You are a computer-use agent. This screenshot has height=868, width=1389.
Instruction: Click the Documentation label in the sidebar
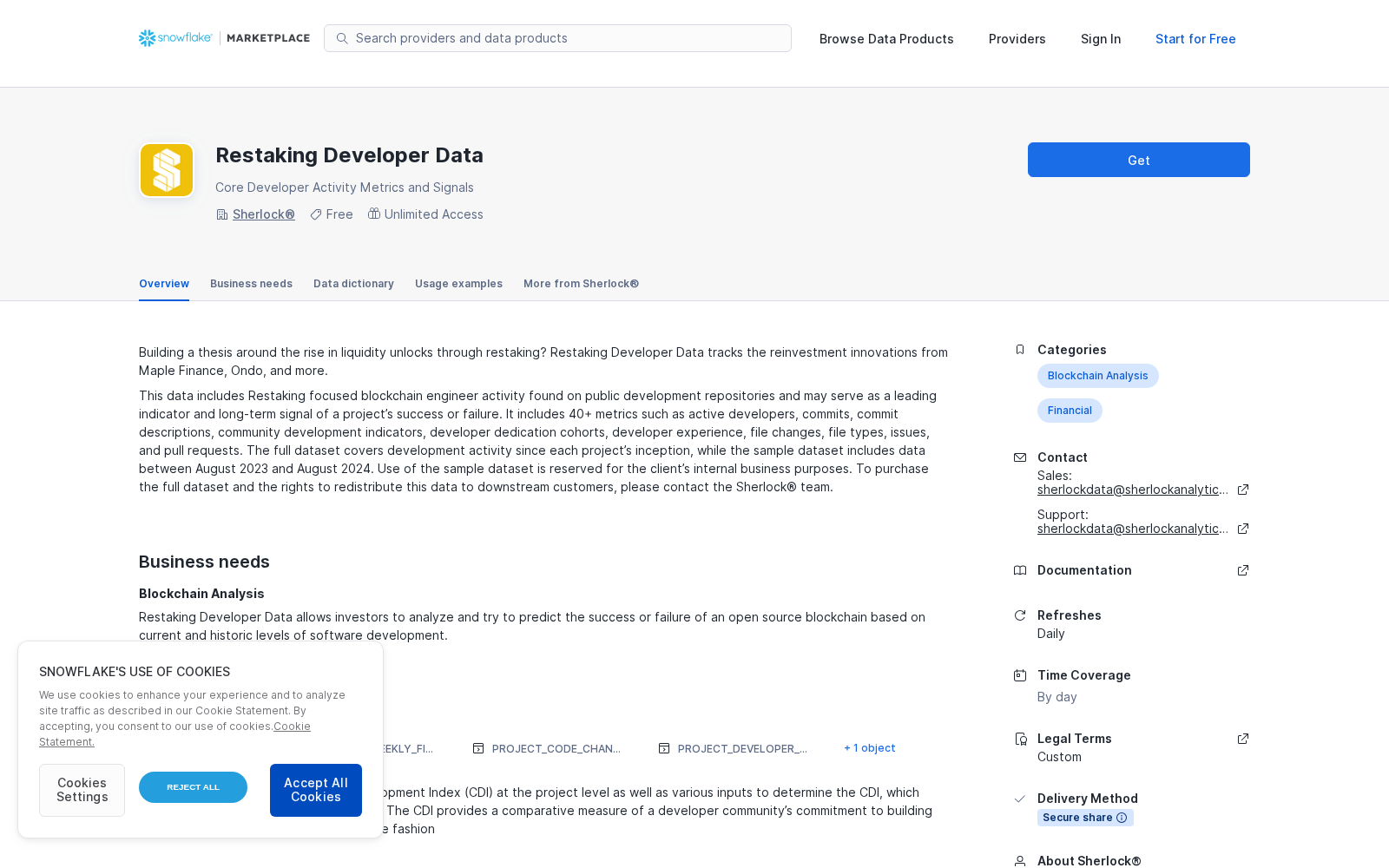(x=1084, y=570)
